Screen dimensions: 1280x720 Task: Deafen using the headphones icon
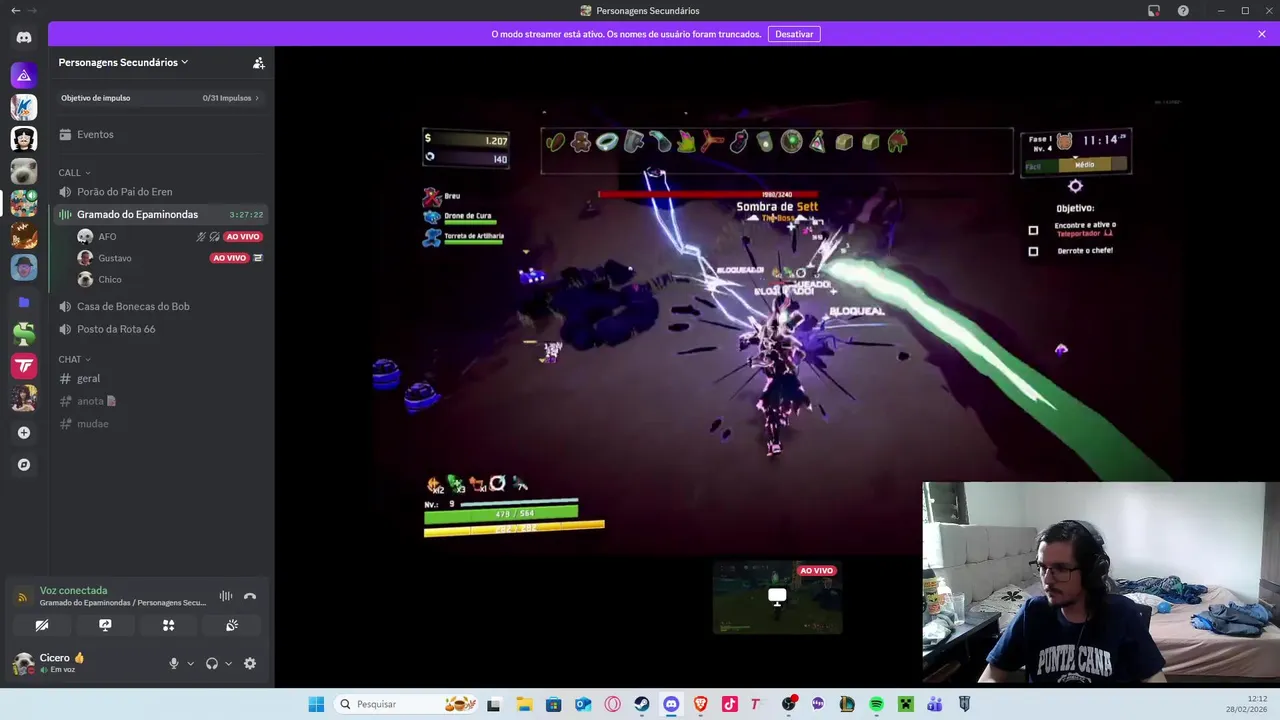coord(212,663)
